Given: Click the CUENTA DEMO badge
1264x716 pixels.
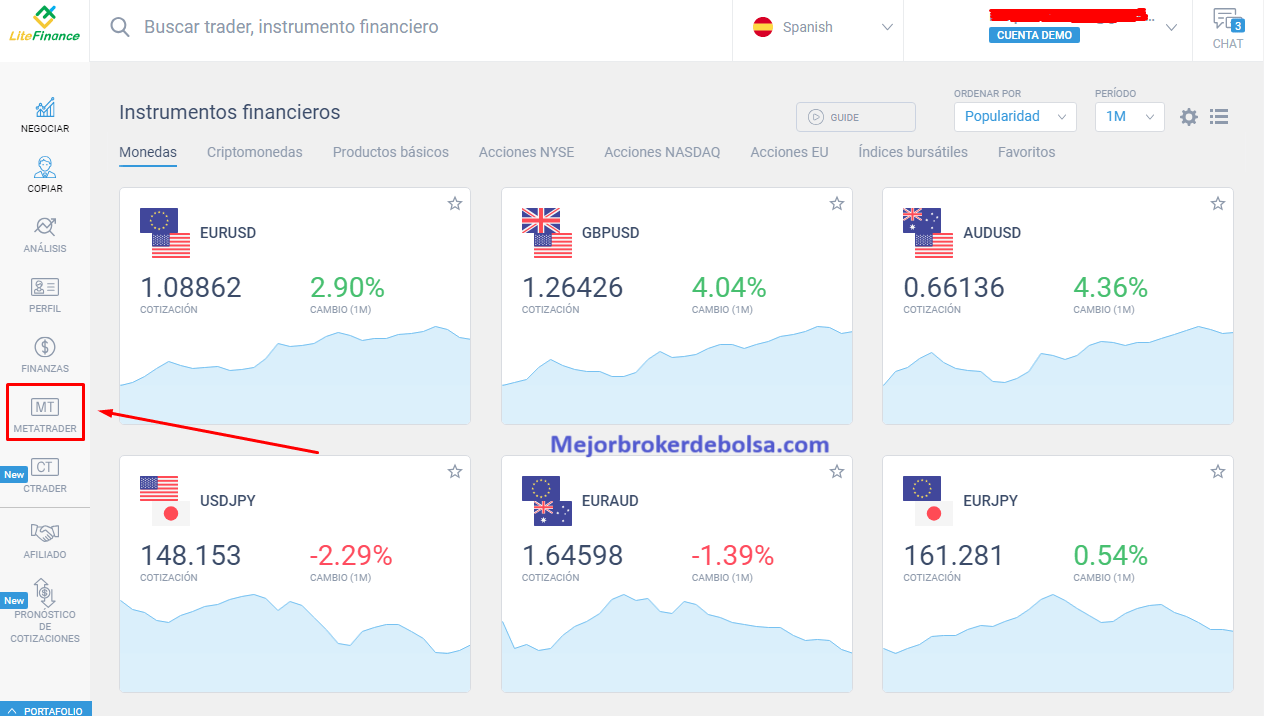Looking at the screenshot, I should click(1034, 35).
